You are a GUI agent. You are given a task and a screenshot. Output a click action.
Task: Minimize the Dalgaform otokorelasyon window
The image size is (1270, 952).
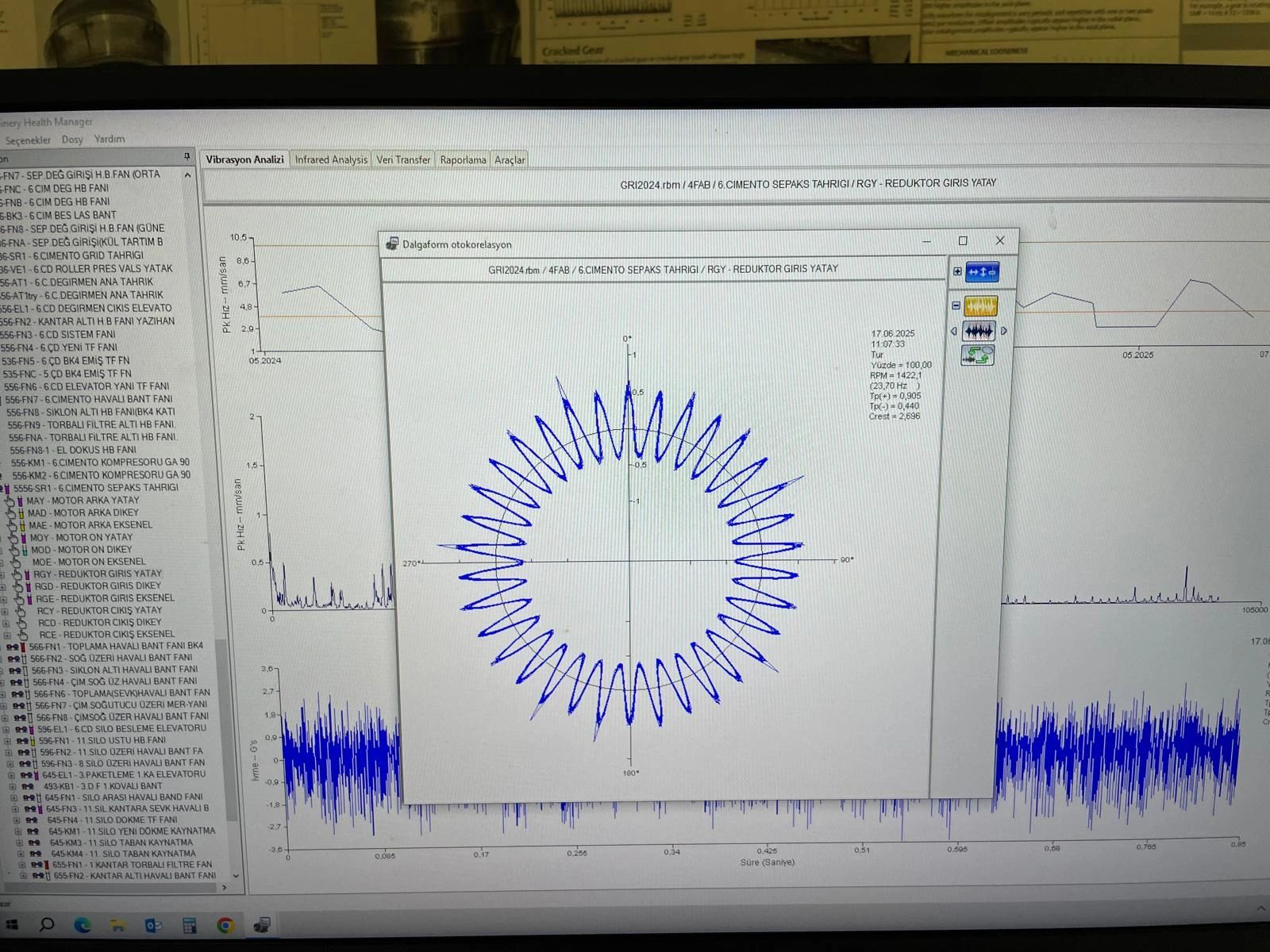point(926,241)
